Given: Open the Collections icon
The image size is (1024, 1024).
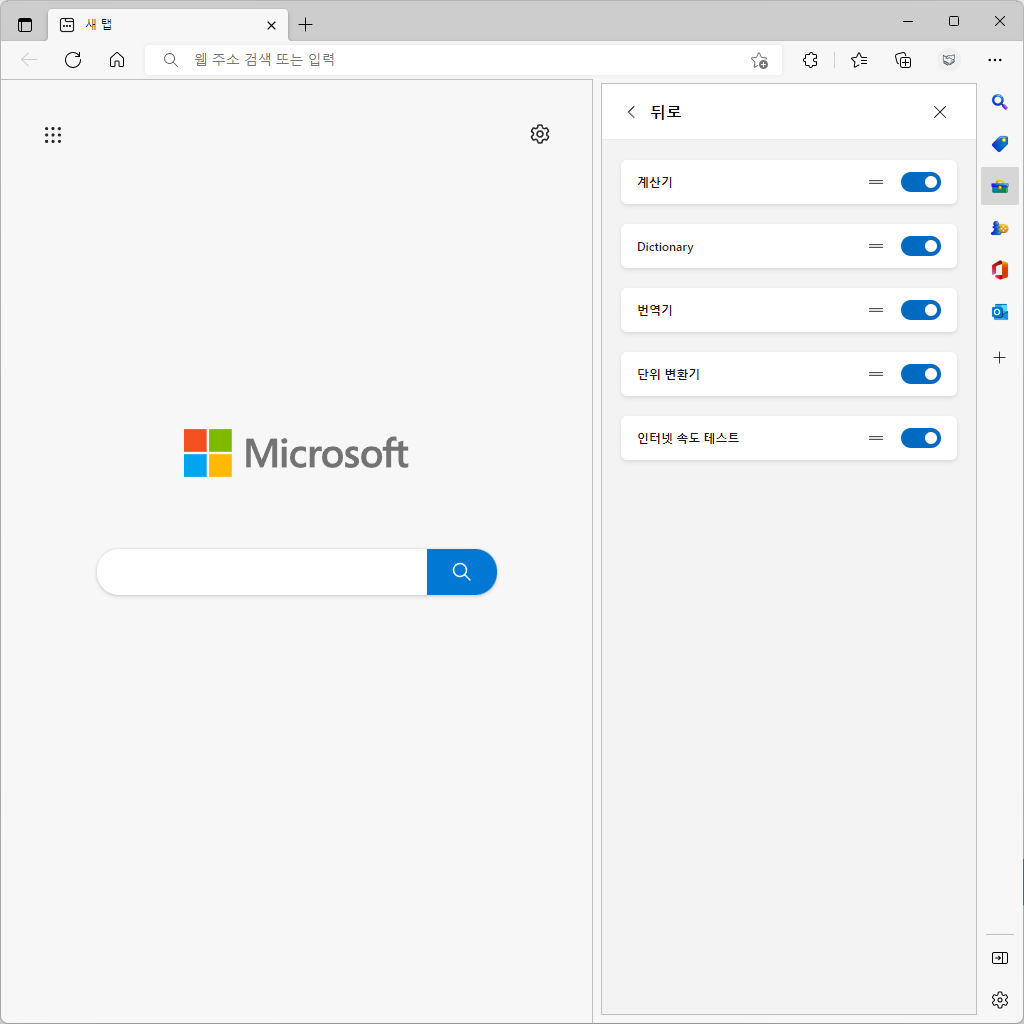Looking at the screenshot, I should [x=903, y=60].
